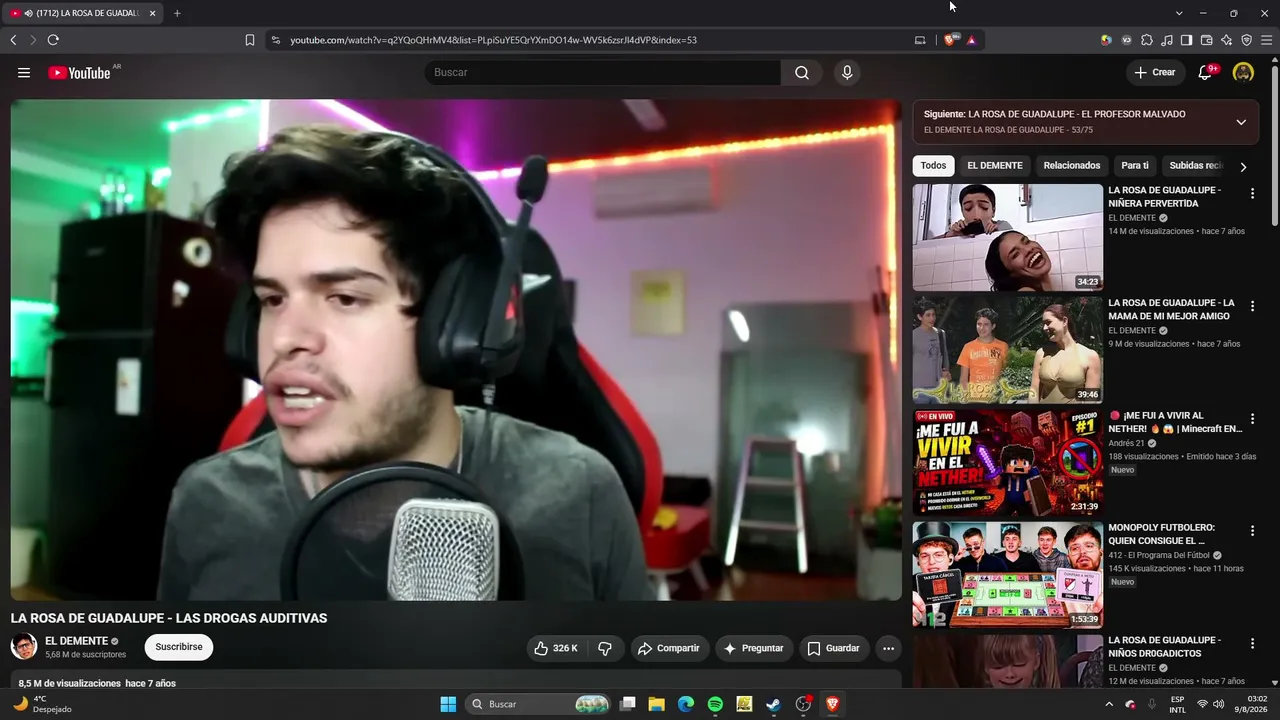Click the YouTube Buscar search field
The height and width of the screenshot is (720, 1280).
pos(603,72)
